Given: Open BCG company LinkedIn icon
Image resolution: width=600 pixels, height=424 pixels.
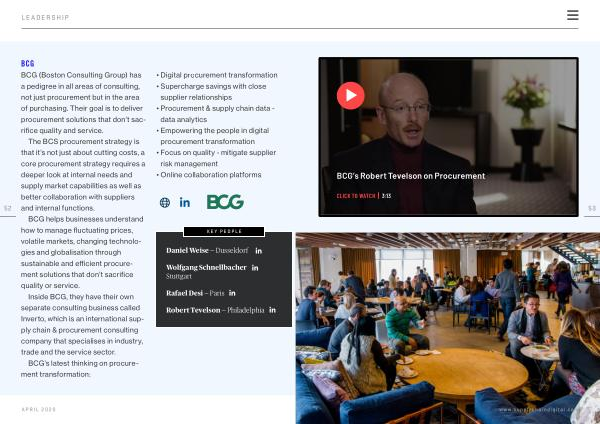Looking at the screenshot, I should [185, 202].
